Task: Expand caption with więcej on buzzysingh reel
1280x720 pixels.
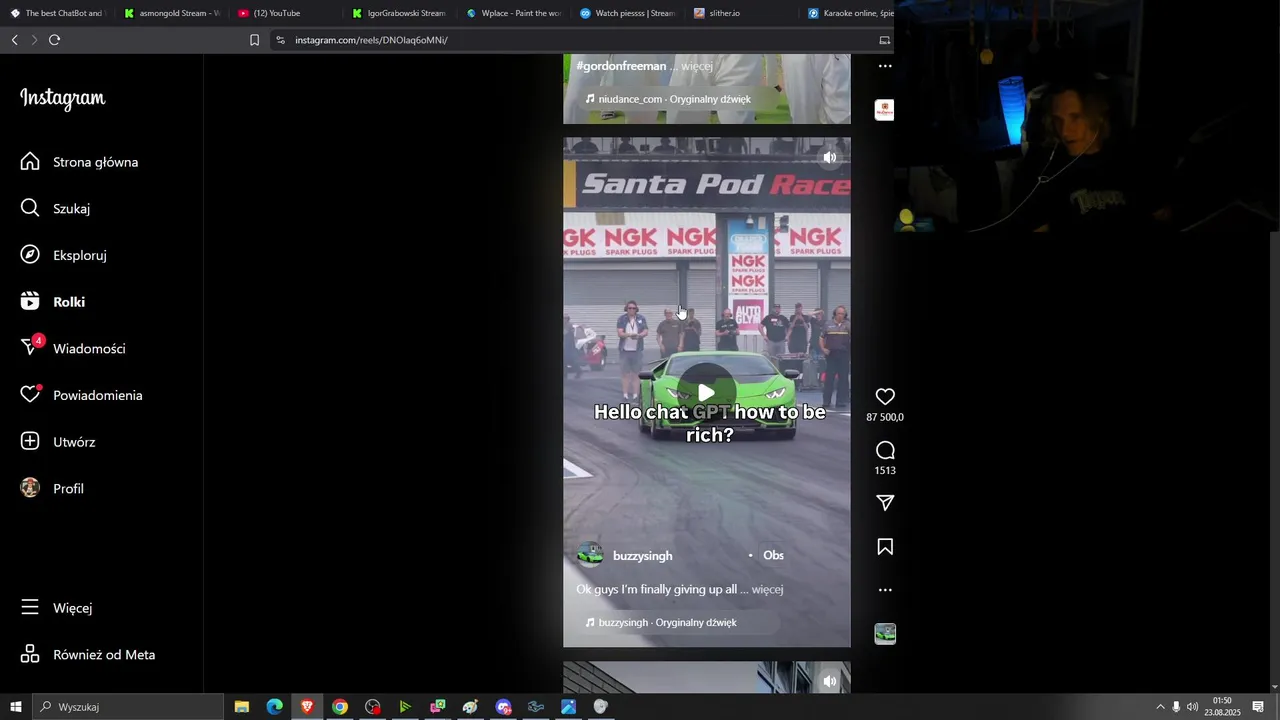Action: click(767, 589)
